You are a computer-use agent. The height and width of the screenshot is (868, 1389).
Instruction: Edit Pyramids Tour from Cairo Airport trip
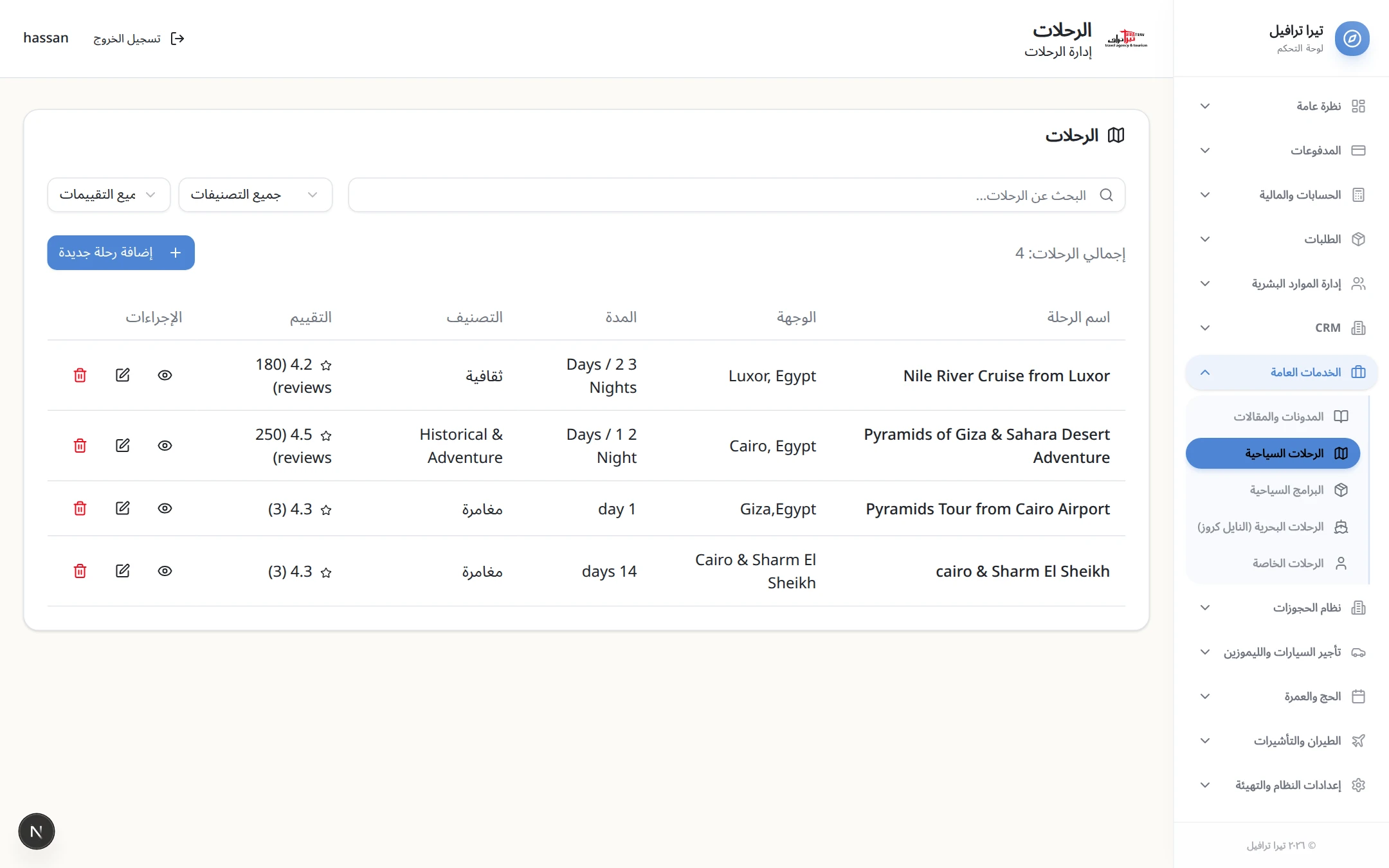[122, 509]
